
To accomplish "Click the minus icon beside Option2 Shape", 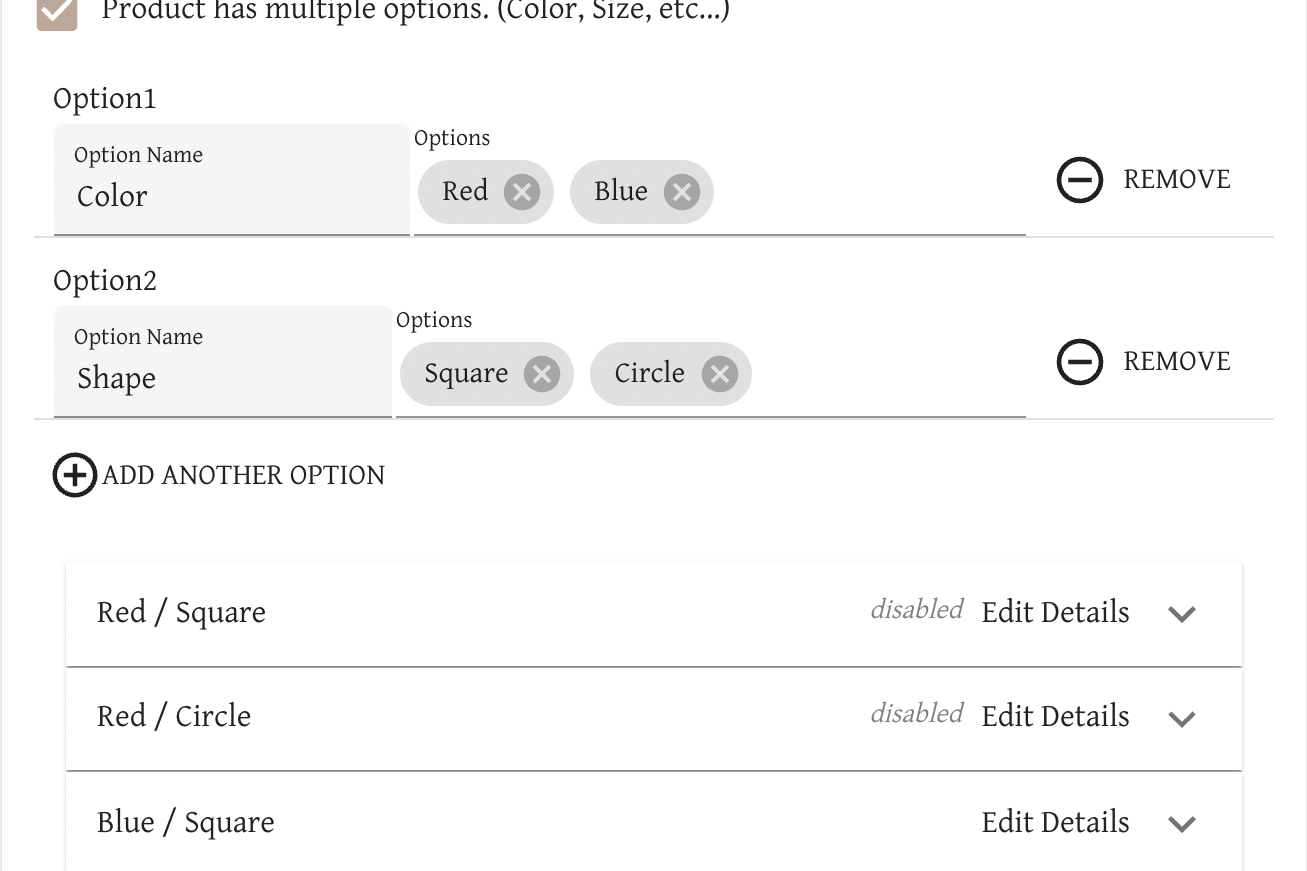I will [1080, 362].
